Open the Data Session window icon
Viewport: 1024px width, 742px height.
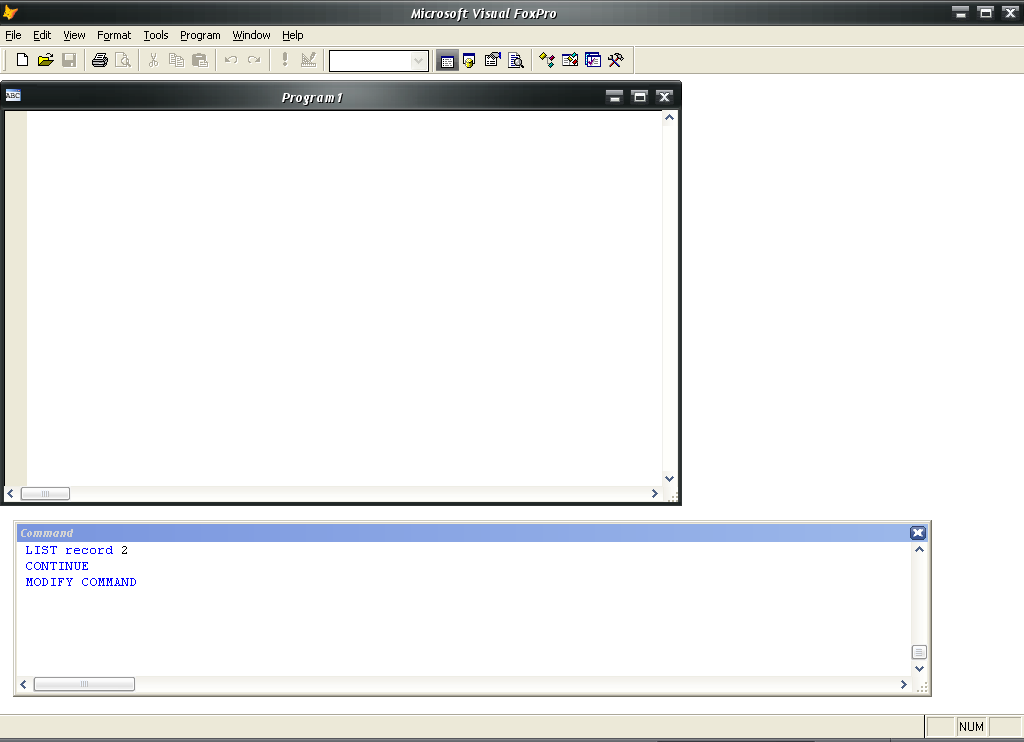click(469, 61)
